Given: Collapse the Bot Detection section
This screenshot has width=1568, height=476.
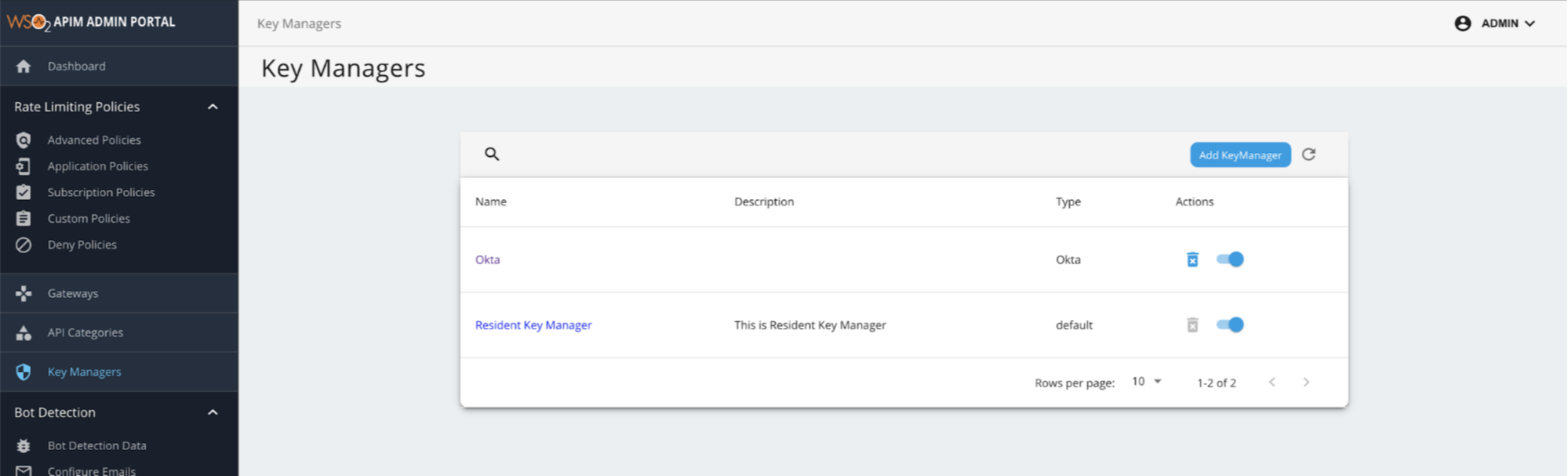Looking at the screenshot, I should click(213, 412).
